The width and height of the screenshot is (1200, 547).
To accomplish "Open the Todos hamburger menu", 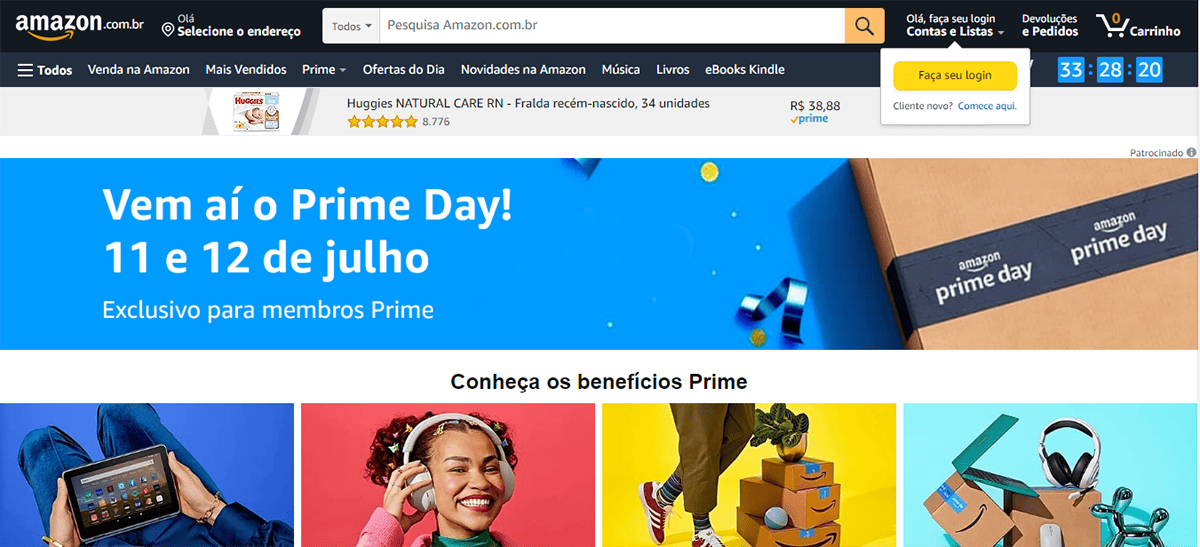I will (45, 70).
